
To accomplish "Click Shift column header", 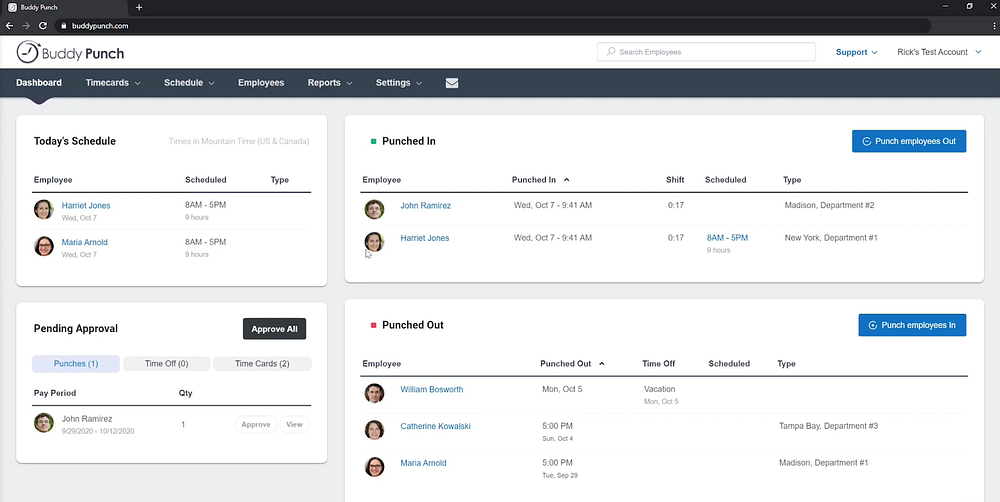I will (675, 180).
